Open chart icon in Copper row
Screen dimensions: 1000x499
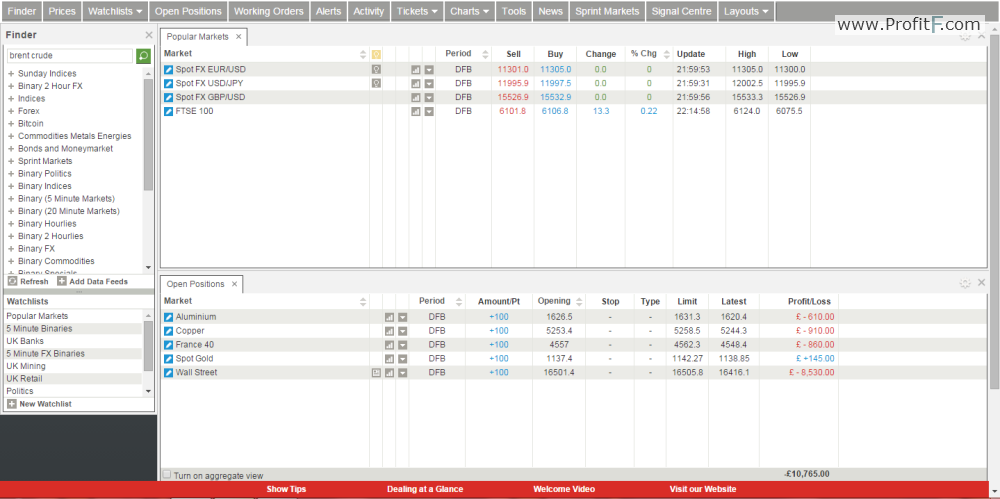pyautogui.click(x=390, y=331)
